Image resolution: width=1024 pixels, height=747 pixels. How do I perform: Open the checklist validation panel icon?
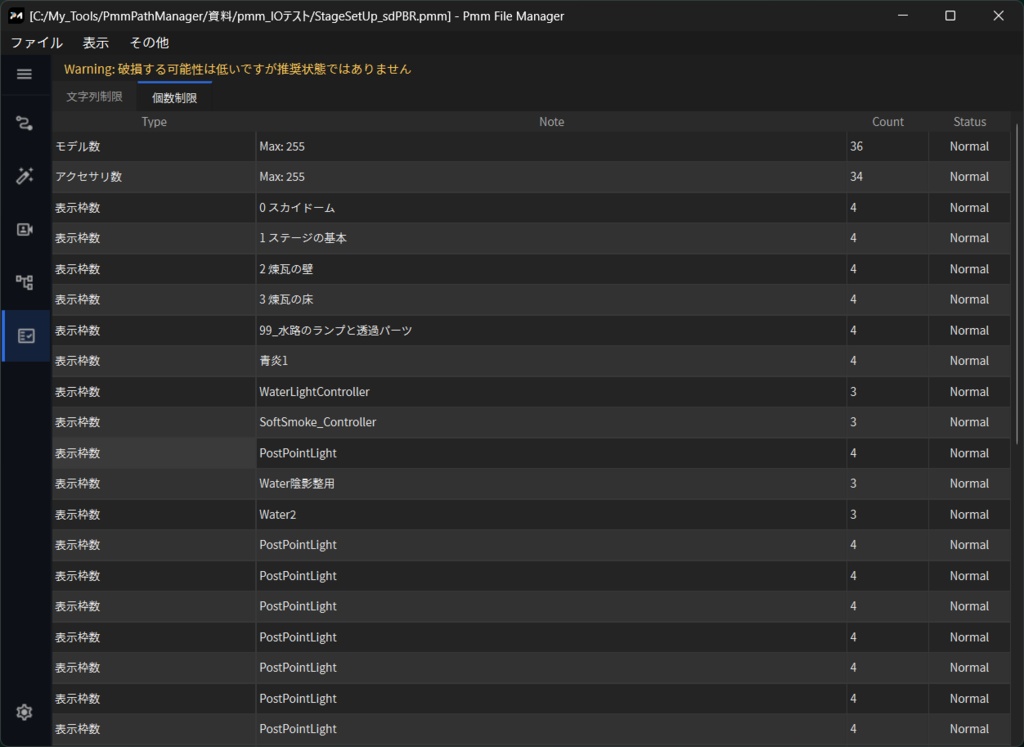click(x=24, y=335)
